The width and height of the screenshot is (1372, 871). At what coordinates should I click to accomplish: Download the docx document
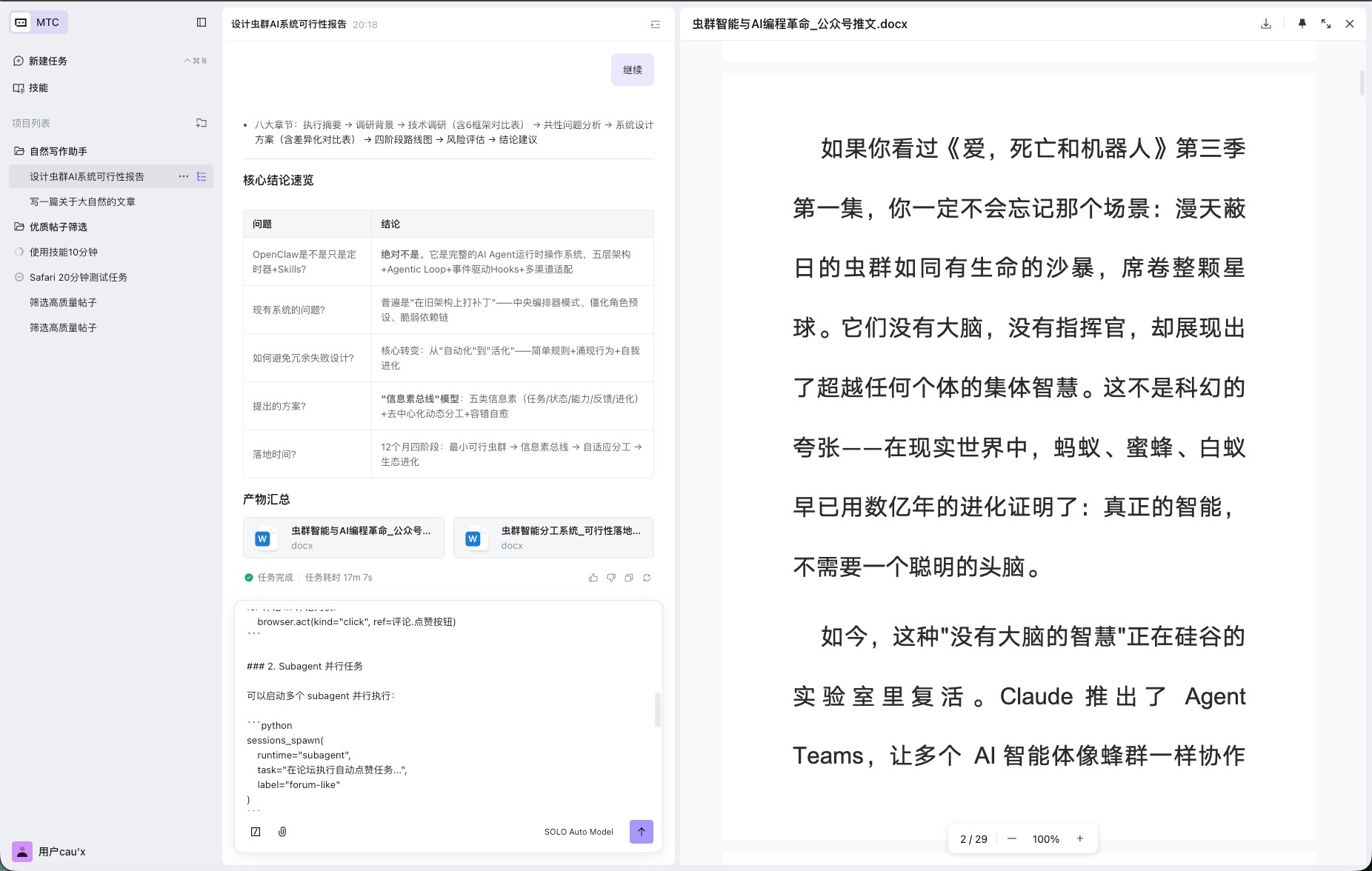point(1266,24)
